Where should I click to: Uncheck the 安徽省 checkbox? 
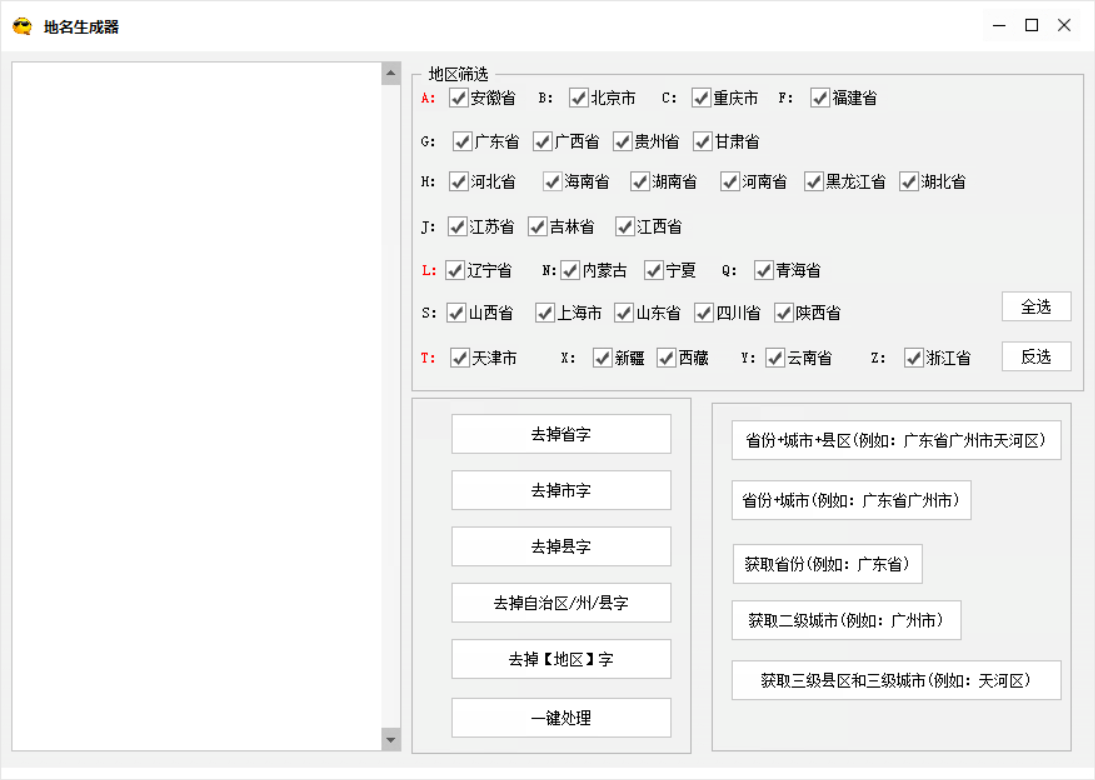click(458, 98)
